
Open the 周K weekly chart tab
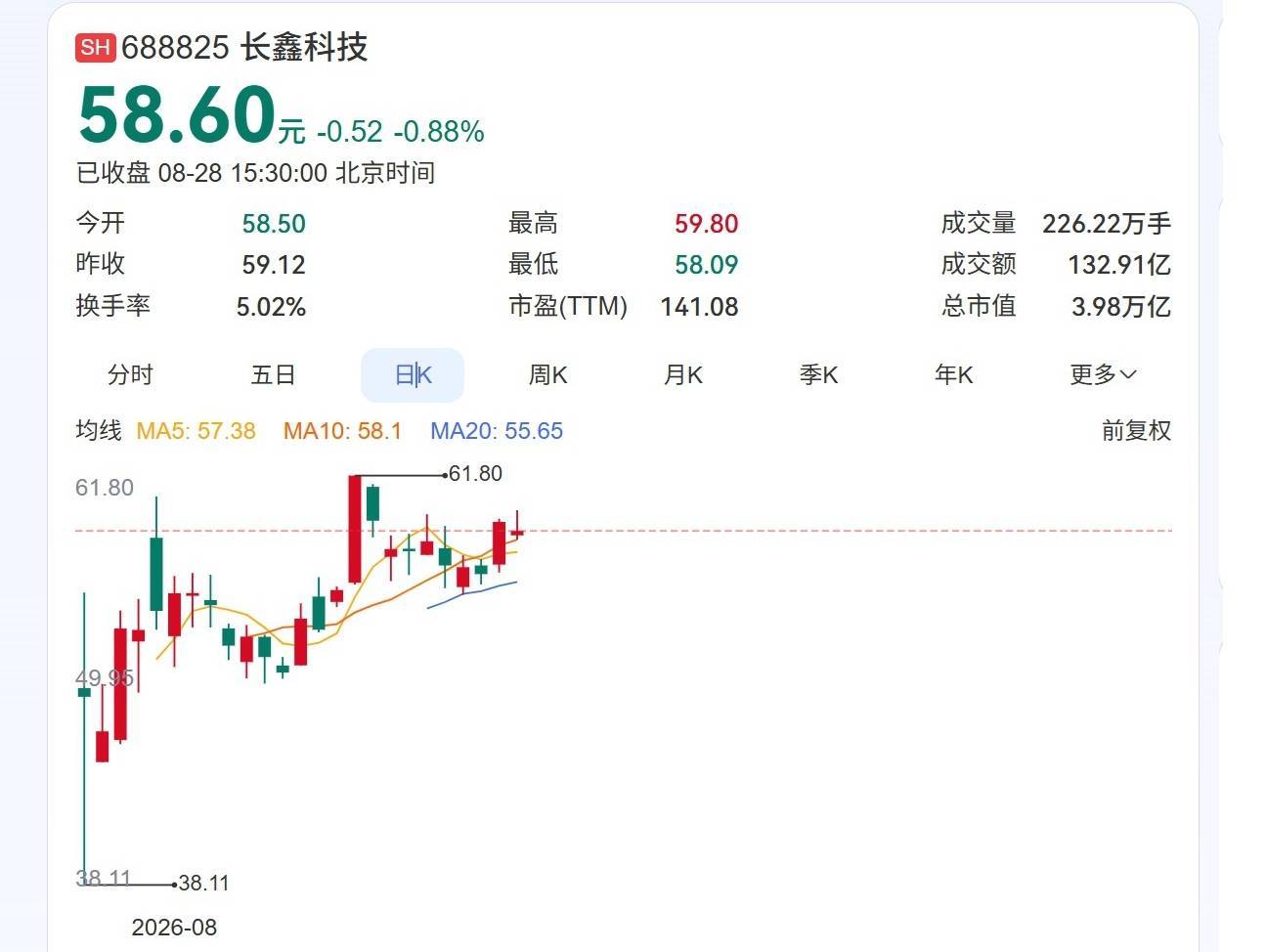(x=547, y=374)
